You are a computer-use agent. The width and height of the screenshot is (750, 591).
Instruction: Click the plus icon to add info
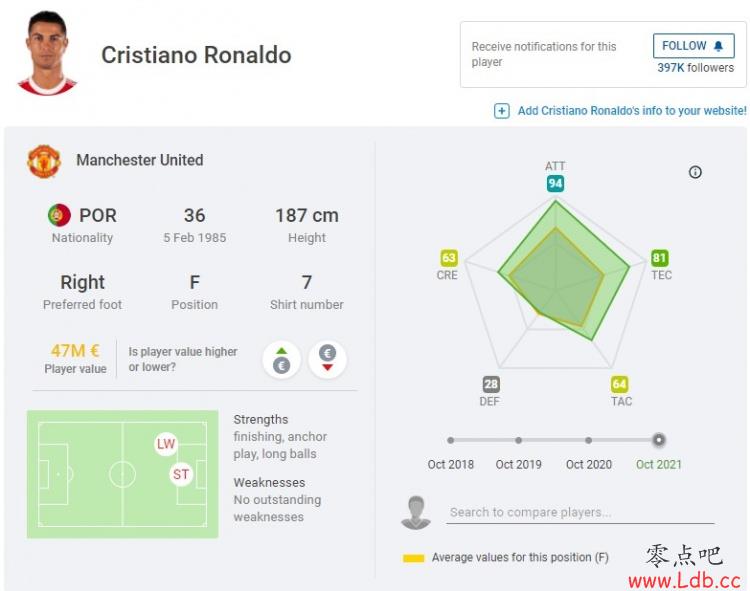click(x=501, y=111)
